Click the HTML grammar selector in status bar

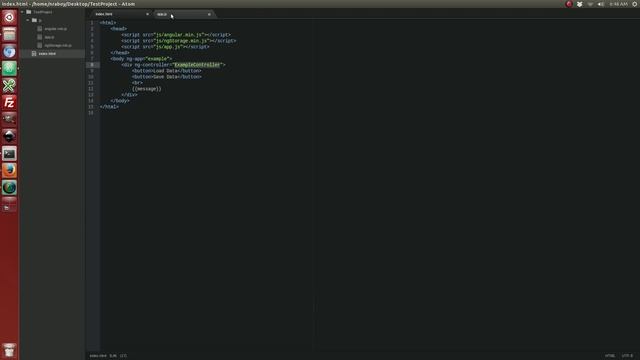610,356
